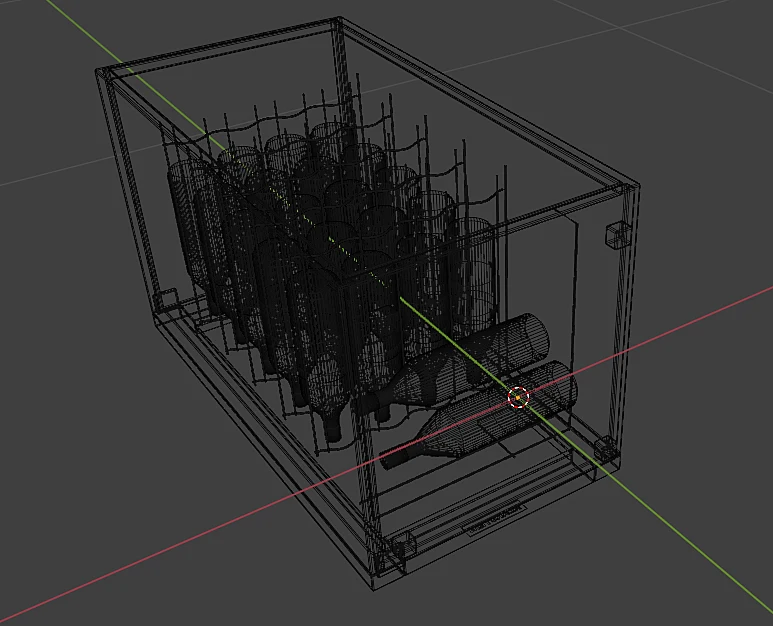The width and height of the screenshot is (773, 626).
Task: Click the topmost corner of the cabinet frame
Action: 338,20
